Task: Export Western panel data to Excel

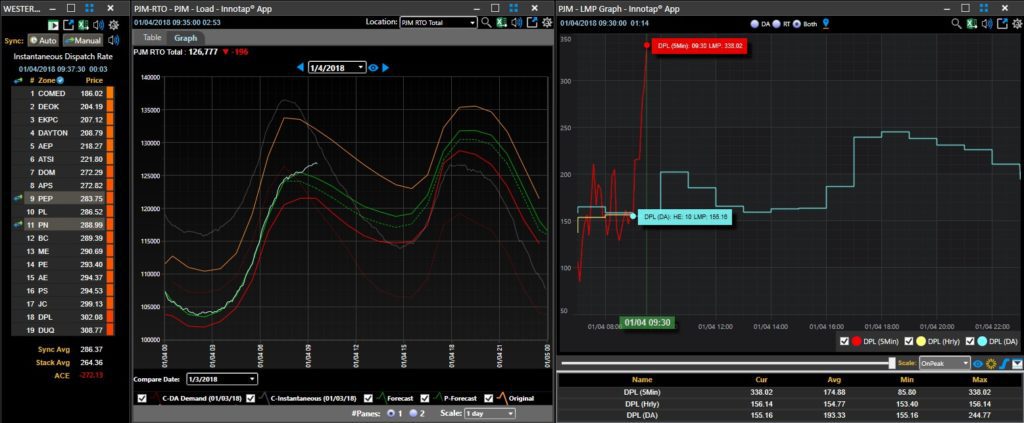Action: point(84,25)
